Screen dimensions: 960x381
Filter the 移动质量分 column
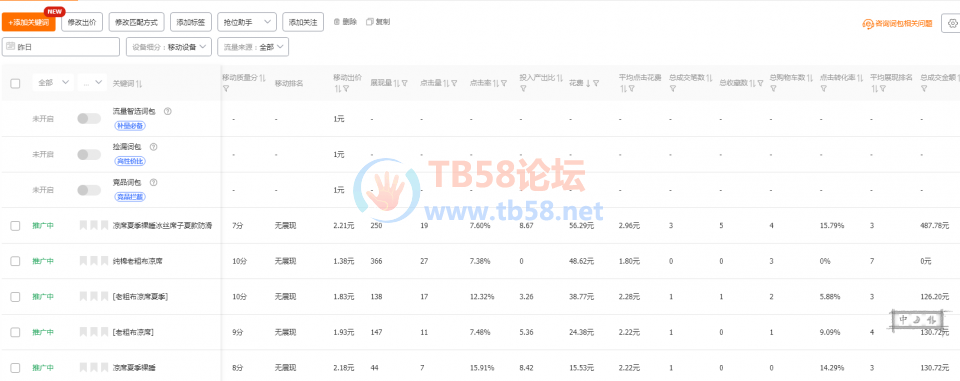225,89
